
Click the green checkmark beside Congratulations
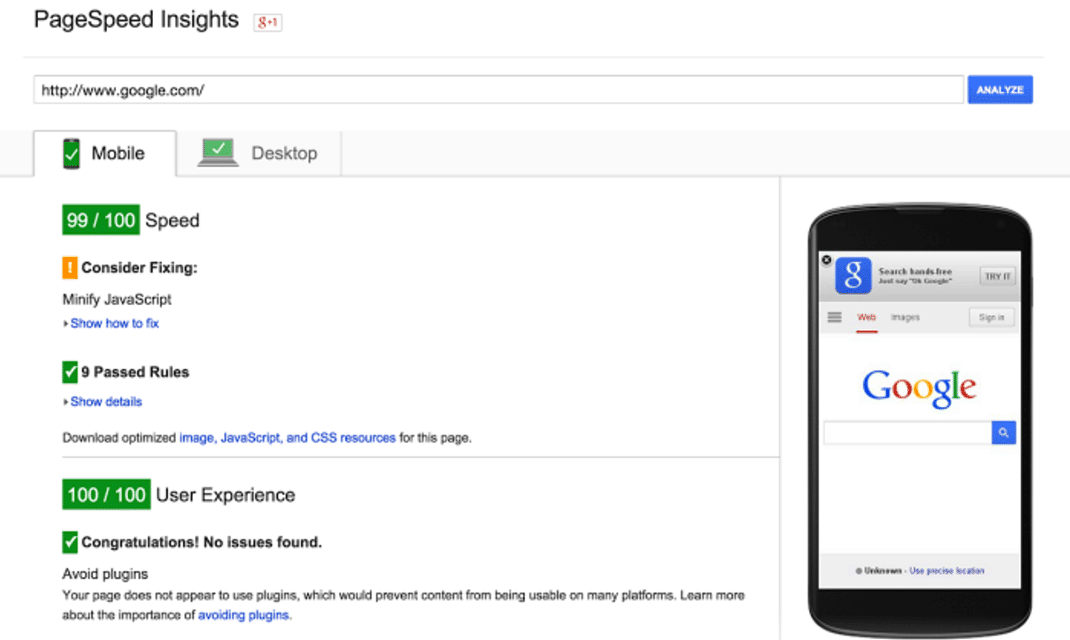[x=69, y=543]
